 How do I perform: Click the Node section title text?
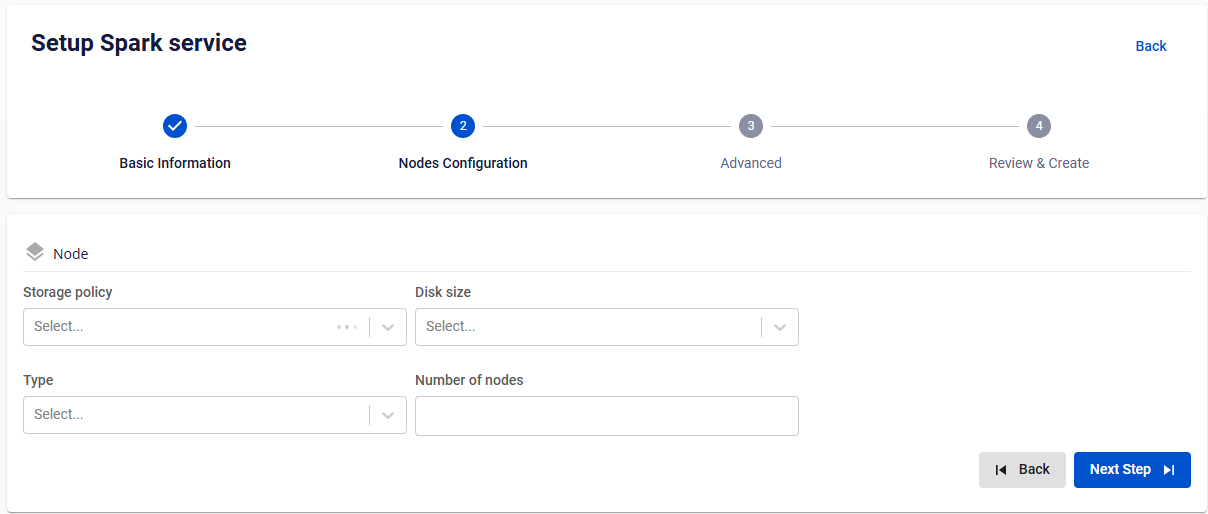[71, 254]
